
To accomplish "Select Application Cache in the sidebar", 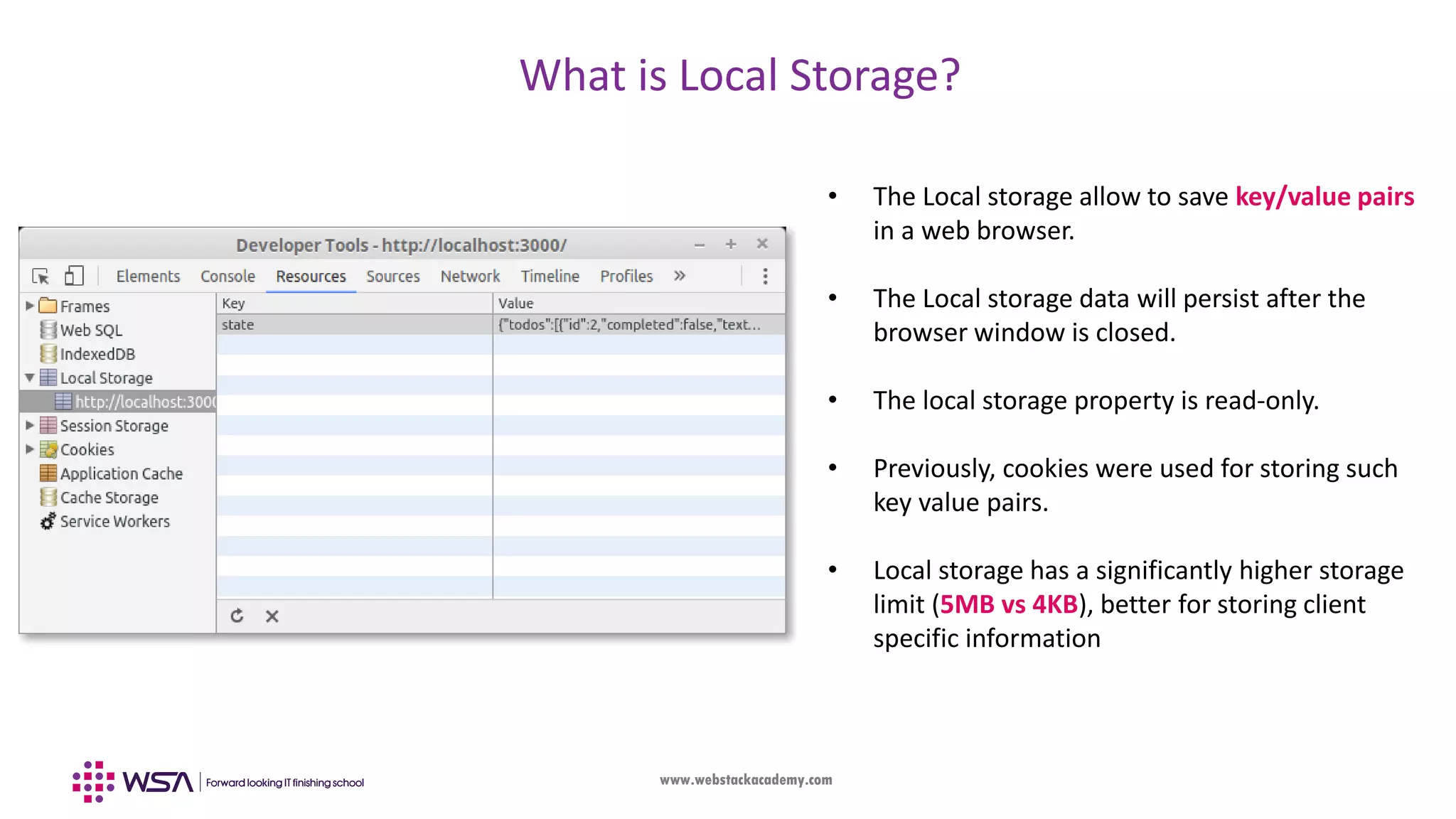I will 121,473.
